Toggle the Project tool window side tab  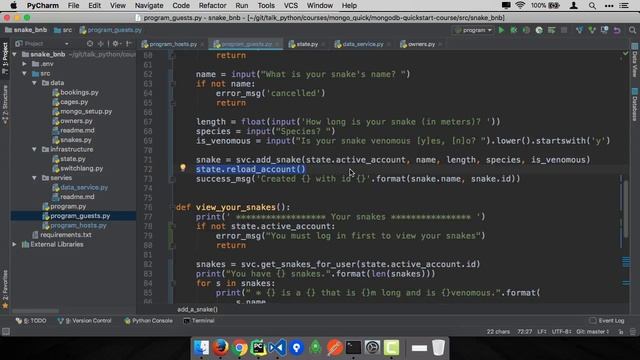pos(5,59)
